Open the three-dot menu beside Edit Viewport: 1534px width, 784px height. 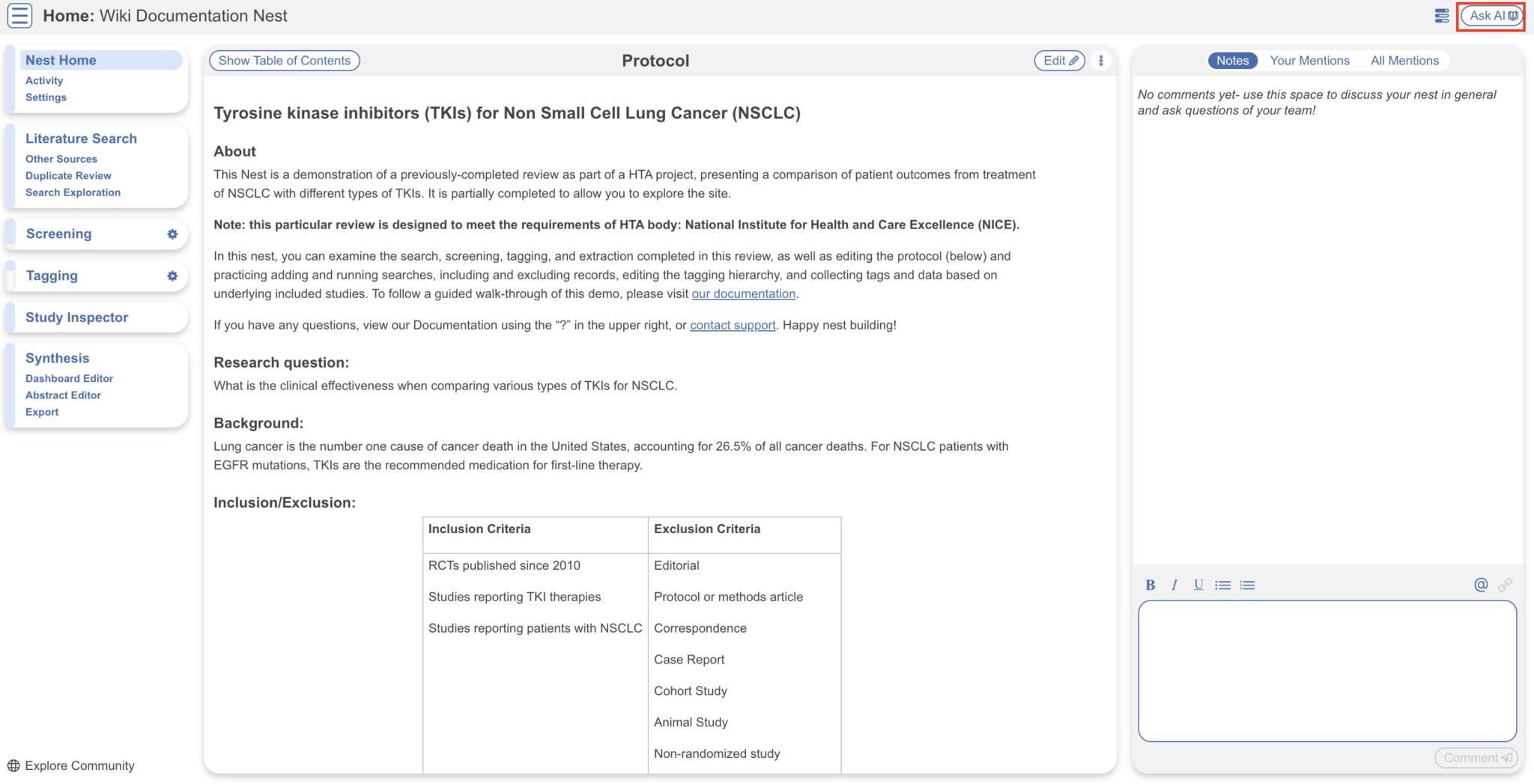pos(1100,61)
